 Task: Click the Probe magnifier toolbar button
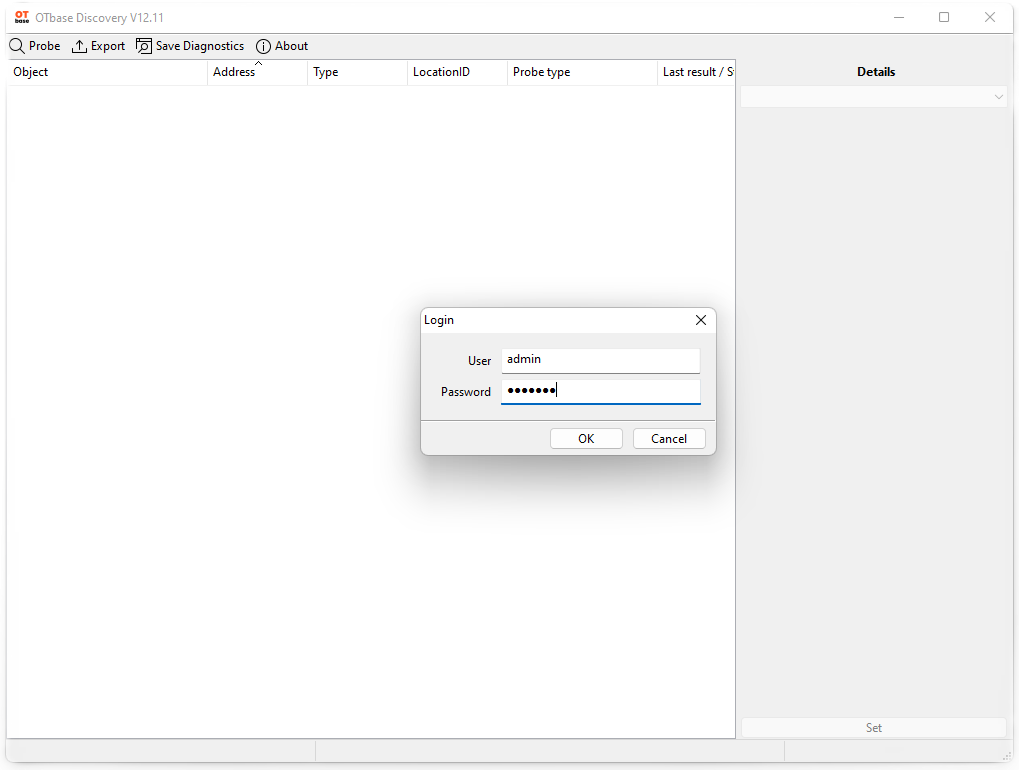click(35, 46)
